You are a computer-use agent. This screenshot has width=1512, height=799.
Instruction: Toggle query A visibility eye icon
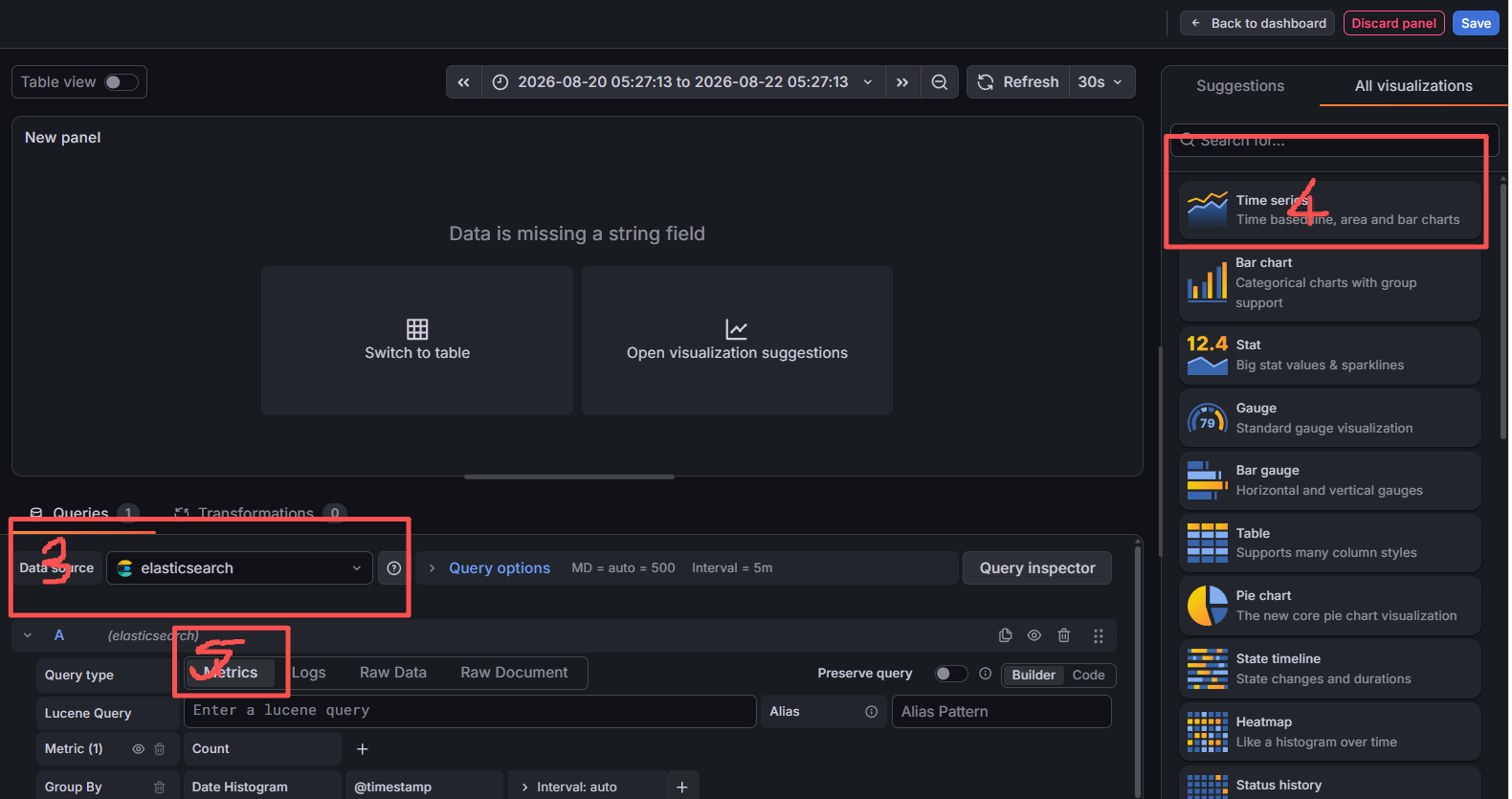click(x=1034, y=635)
